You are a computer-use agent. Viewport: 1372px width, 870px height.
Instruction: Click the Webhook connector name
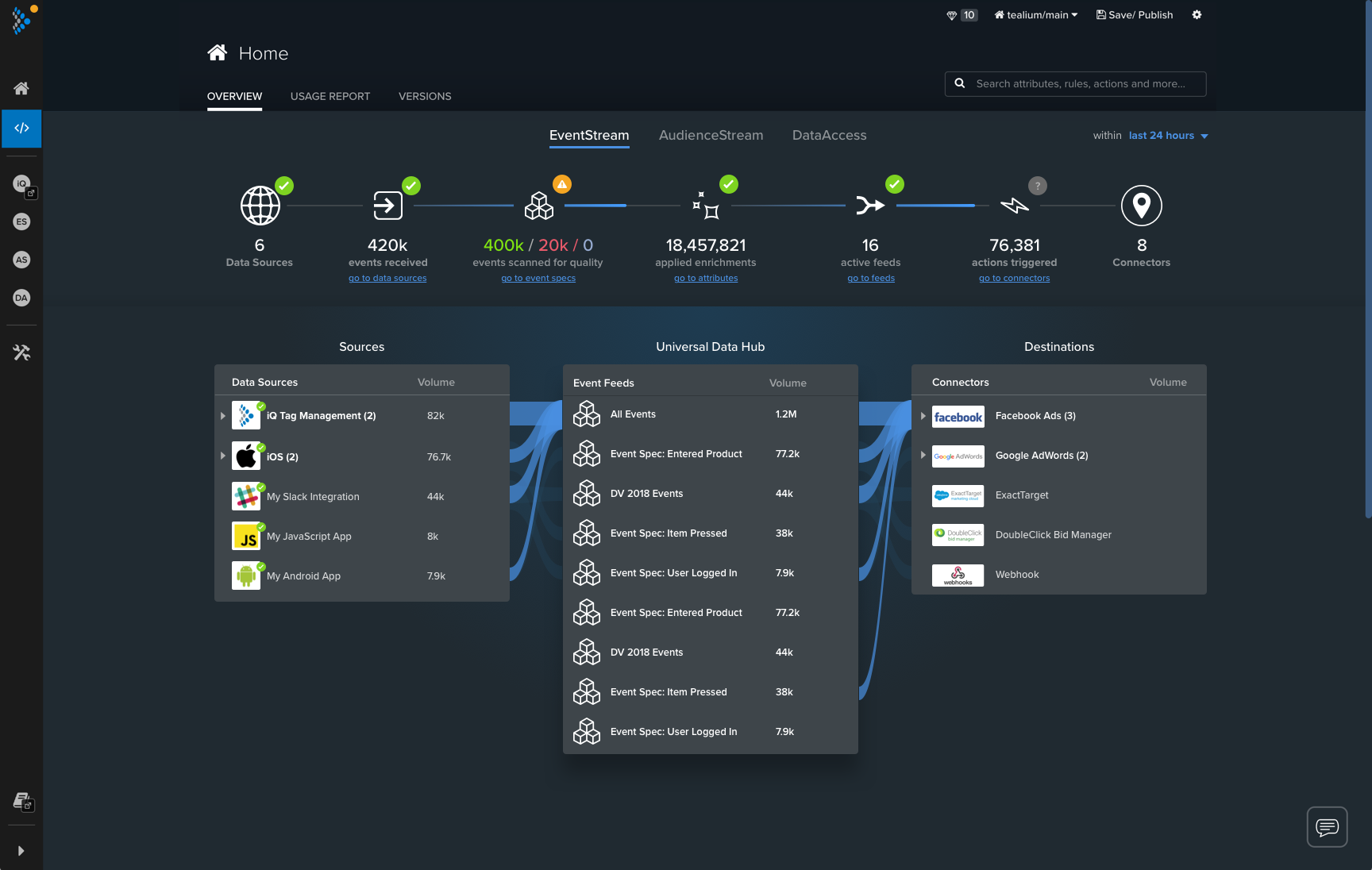coord(1017,575)
